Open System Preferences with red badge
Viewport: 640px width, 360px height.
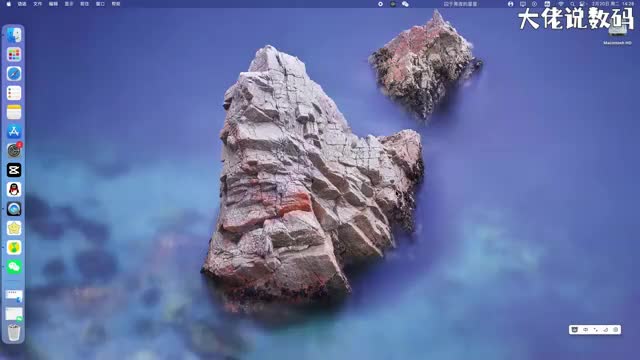[14, 151]
